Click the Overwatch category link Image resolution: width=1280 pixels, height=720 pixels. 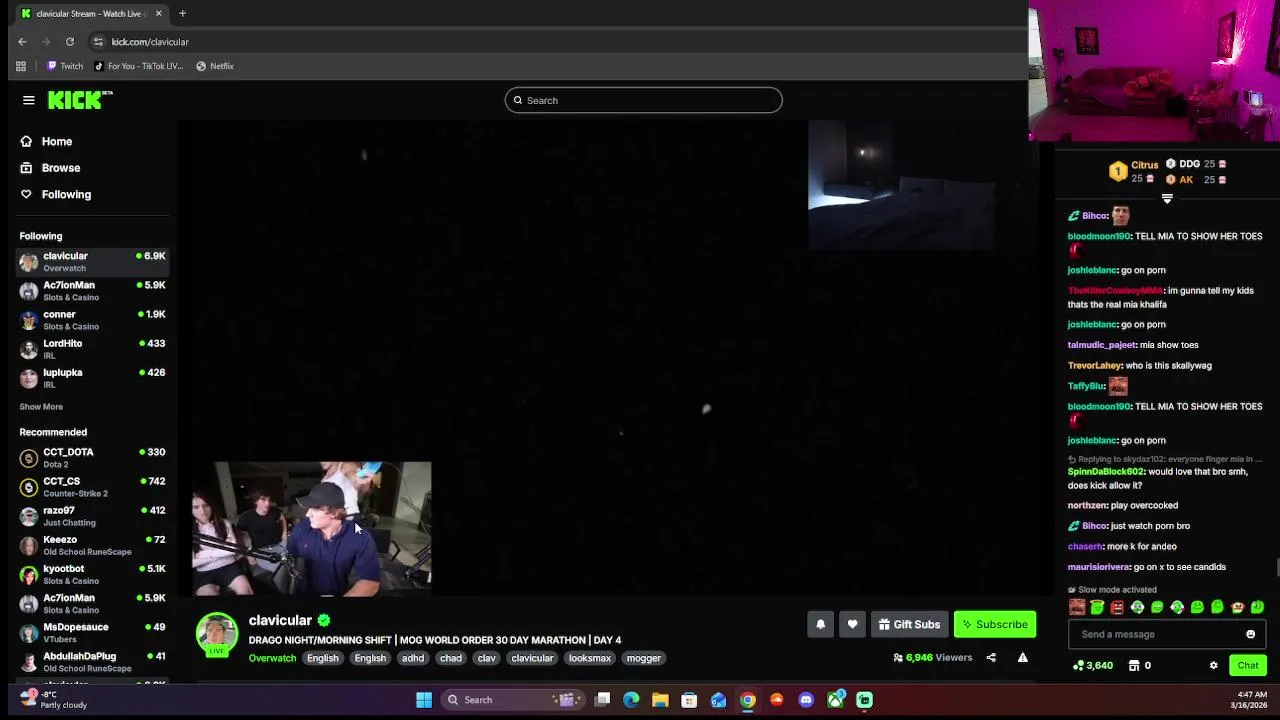coord(272,658)
